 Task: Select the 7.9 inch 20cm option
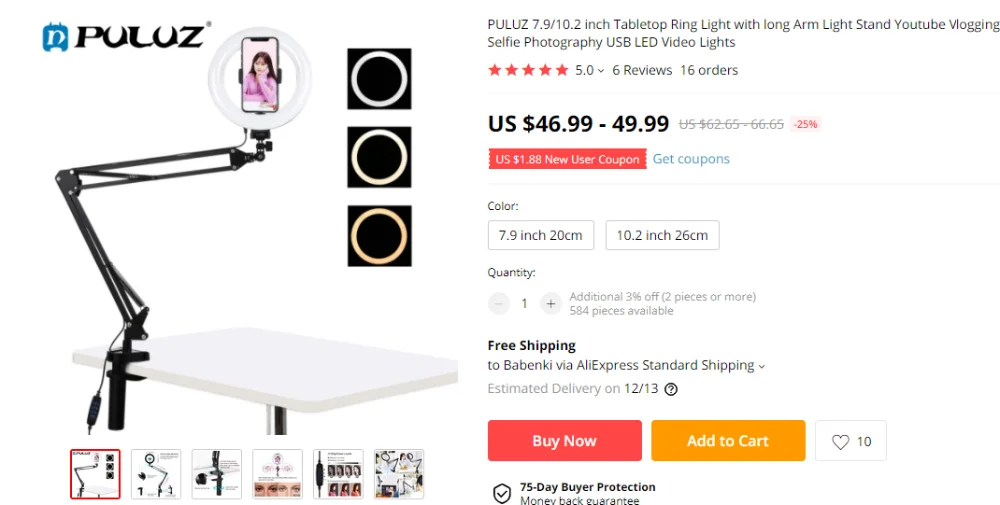pyautogui.click(x=541, y=235)
